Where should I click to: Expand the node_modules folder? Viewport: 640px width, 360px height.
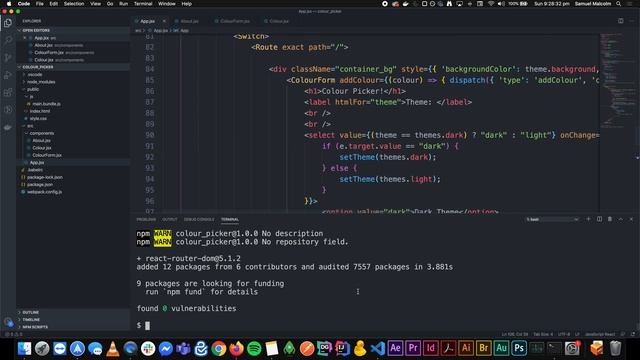pyautogui.click(x=41, y=82)
